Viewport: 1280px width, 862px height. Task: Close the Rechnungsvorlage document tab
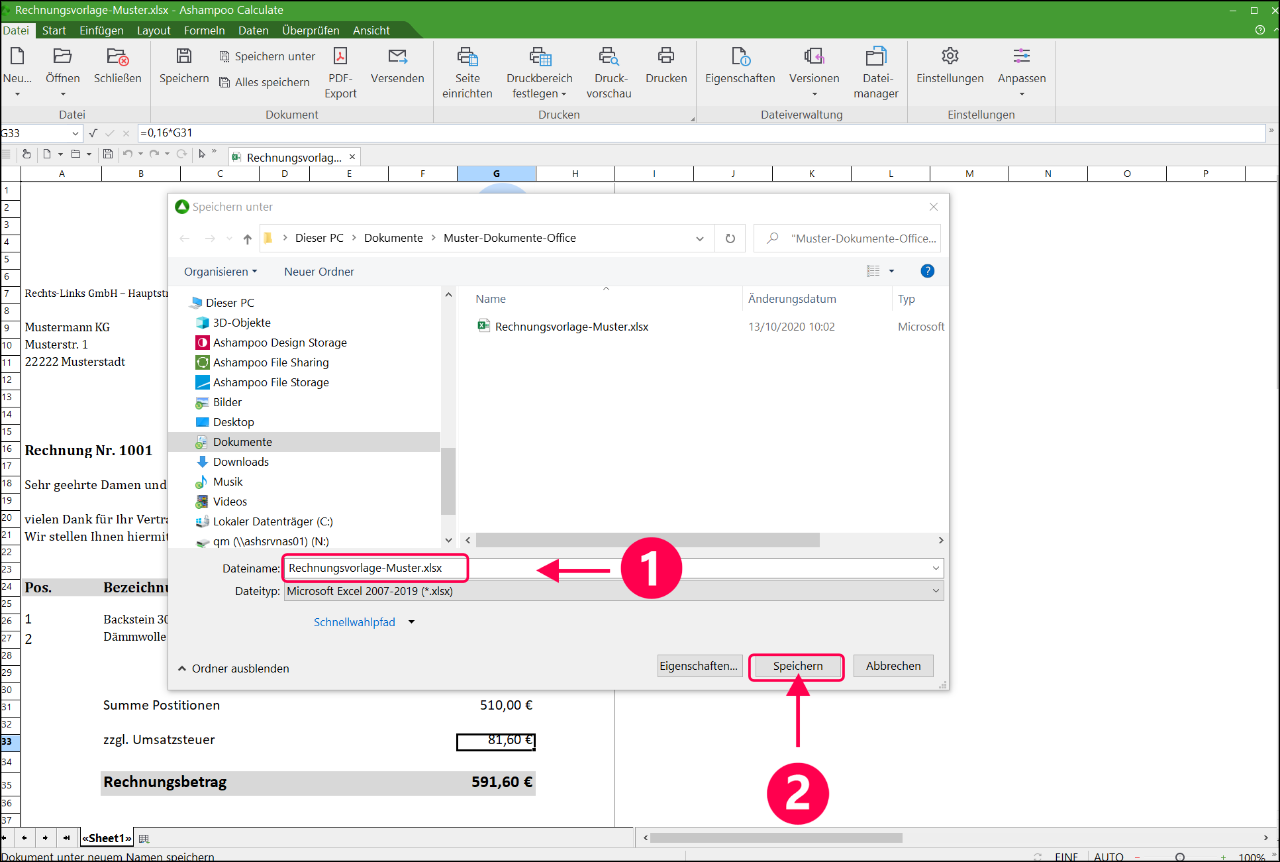[352, 156]
